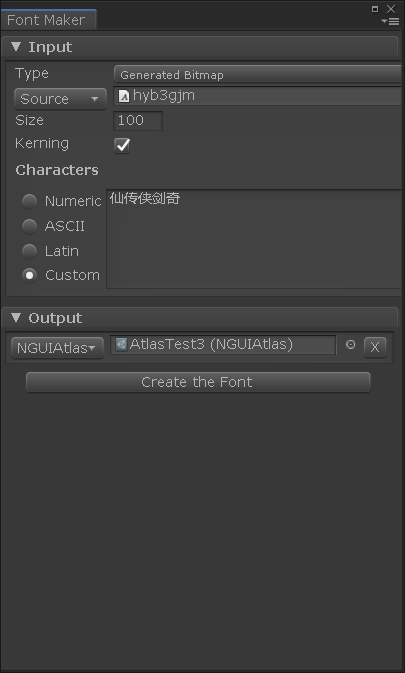This screenshot has height=673, width=405.
Task: Select the Custom characters radio button
Action: point(30,275)
